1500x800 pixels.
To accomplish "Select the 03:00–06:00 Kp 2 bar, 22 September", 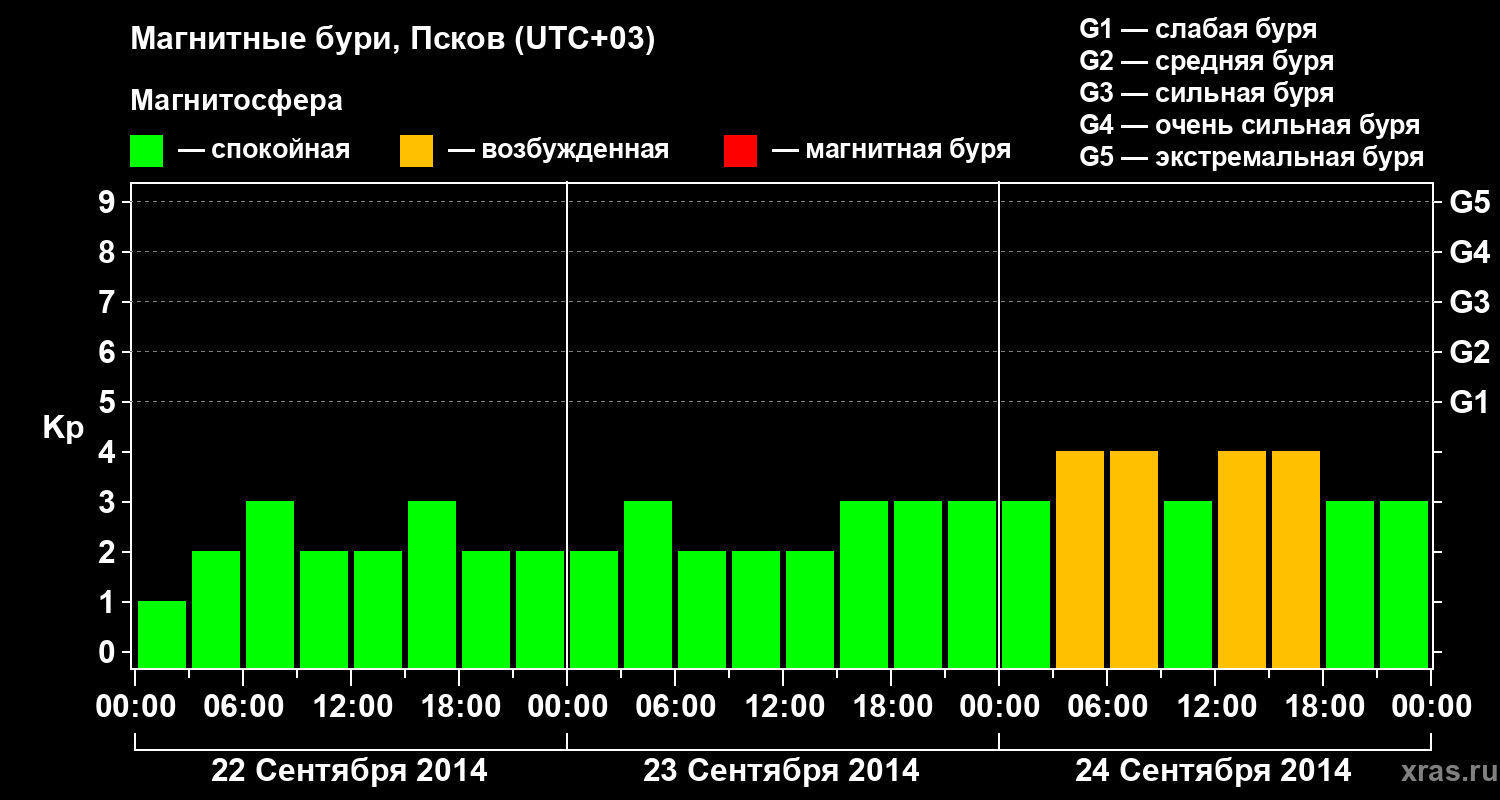I will click(216, 609).
